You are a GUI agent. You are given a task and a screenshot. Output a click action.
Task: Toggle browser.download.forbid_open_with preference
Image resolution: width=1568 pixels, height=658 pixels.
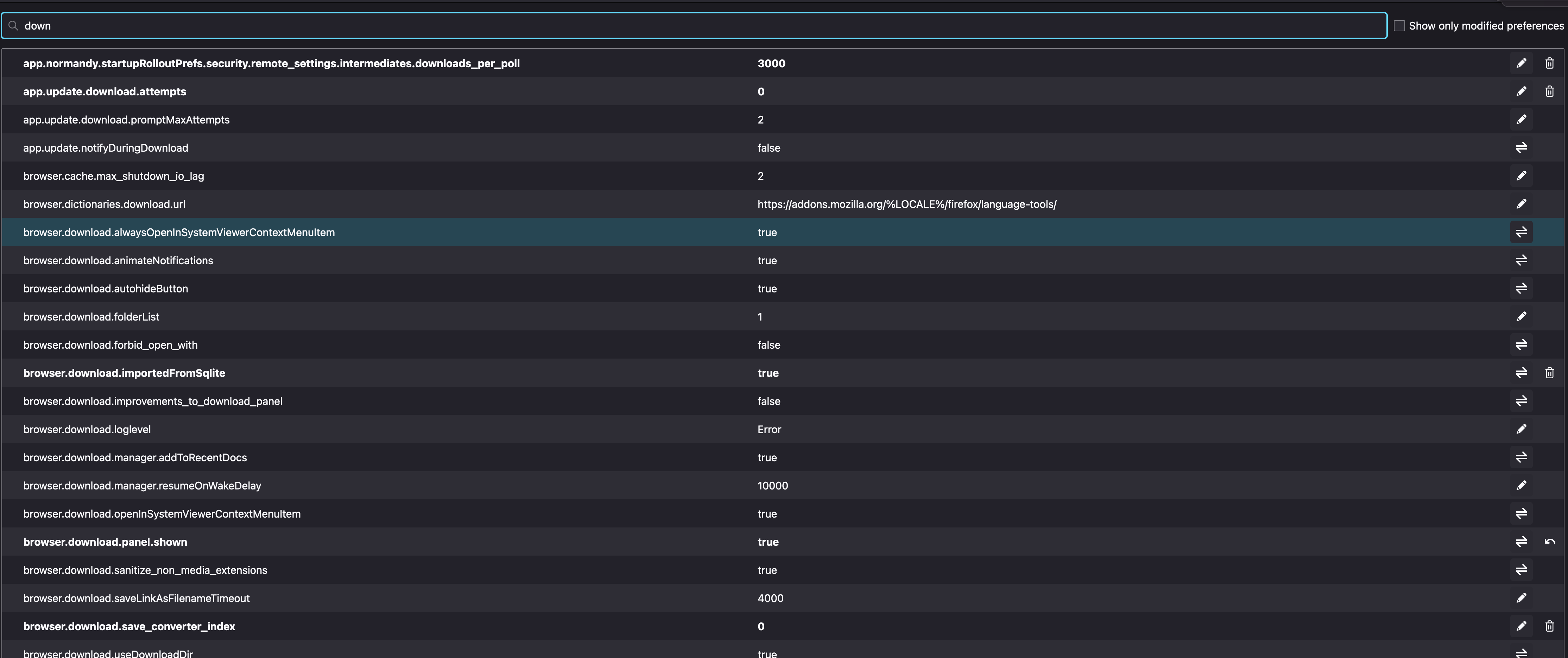1520,344
